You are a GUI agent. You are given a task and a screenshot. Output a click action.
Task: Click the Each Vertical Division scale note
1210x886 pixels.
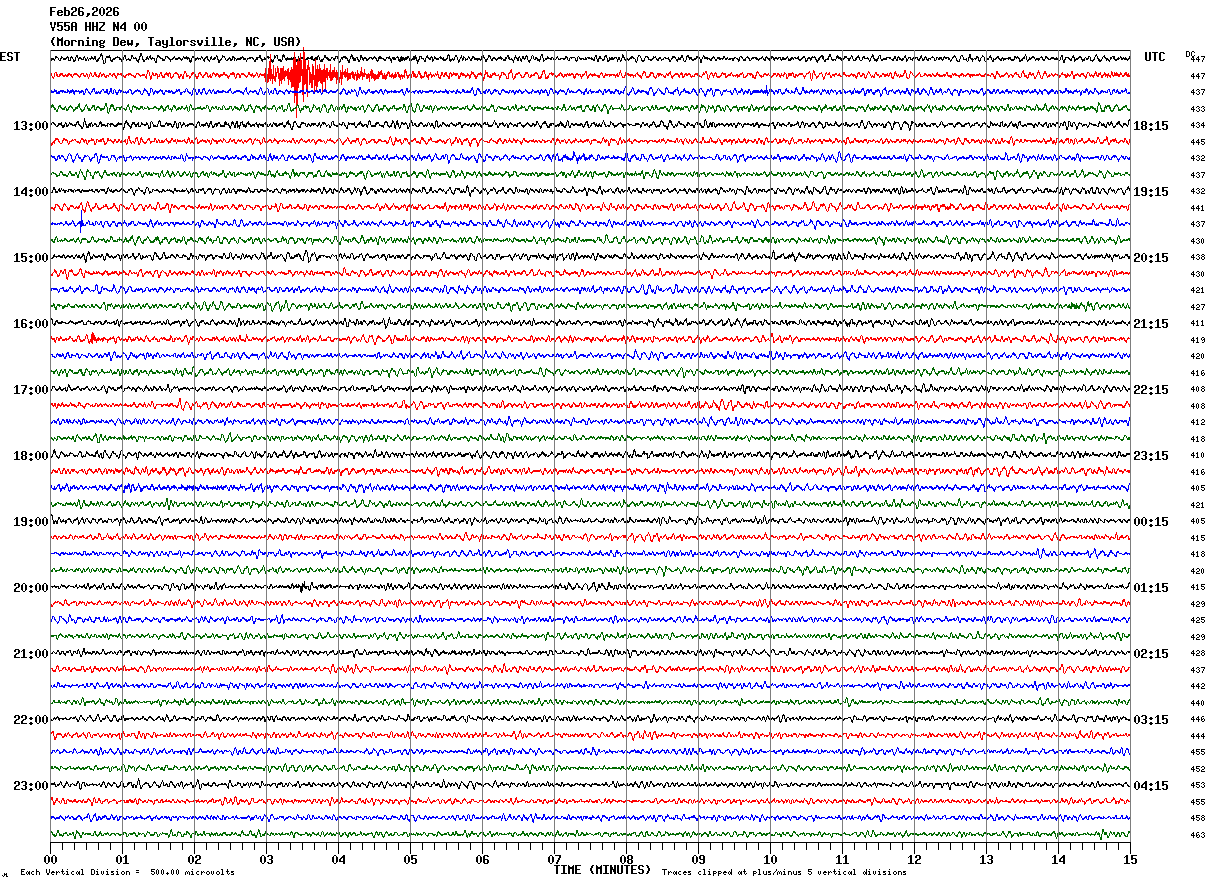(127, 873)
